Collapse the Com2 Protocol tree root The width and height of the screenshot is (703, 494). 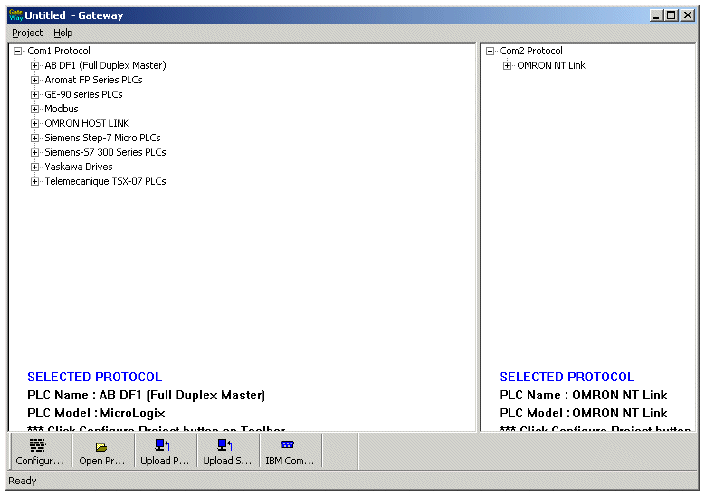pos(490,51)
